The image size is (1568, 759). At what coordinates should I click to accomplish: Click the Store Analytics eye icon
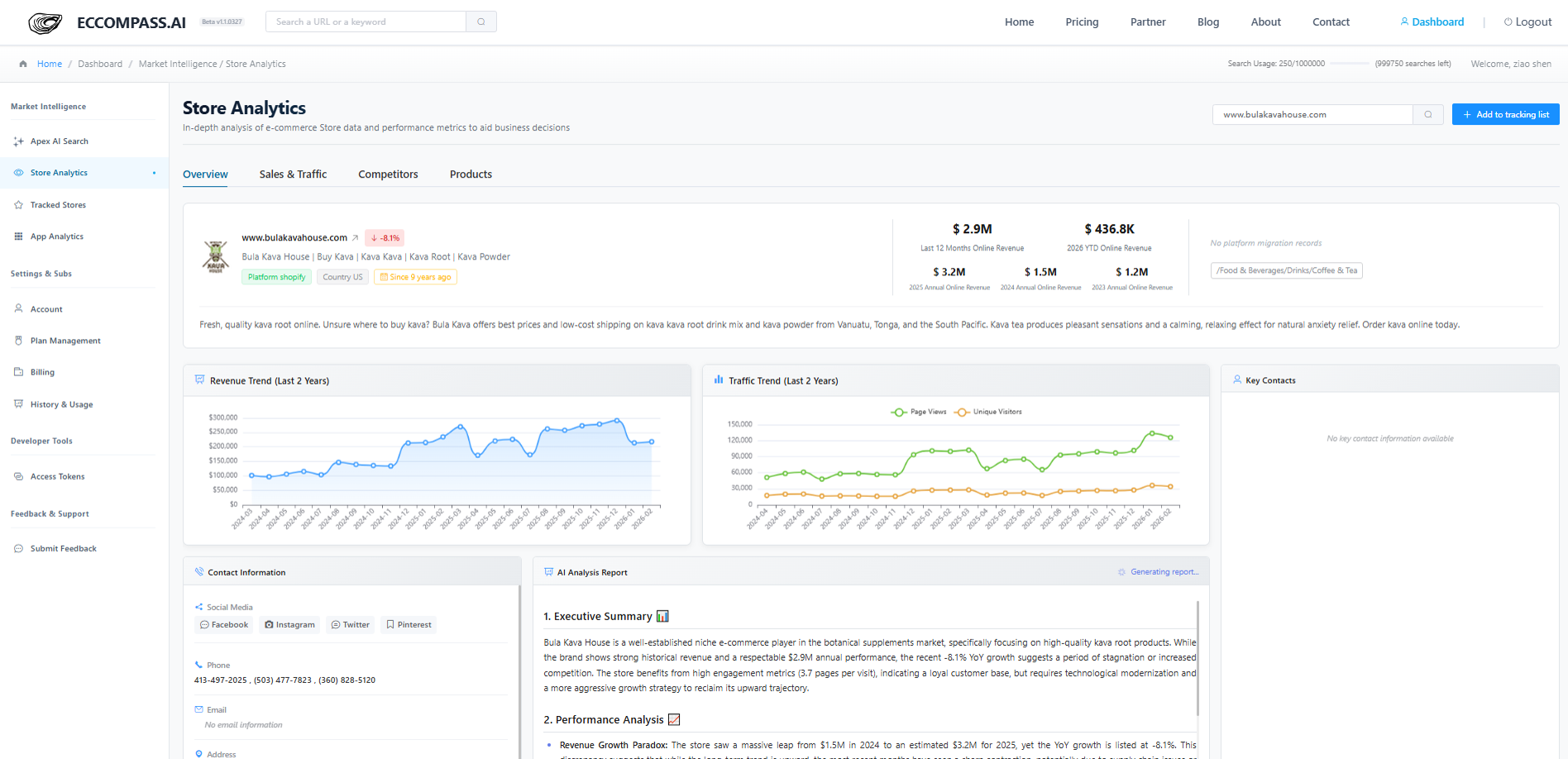pos(18,173)
